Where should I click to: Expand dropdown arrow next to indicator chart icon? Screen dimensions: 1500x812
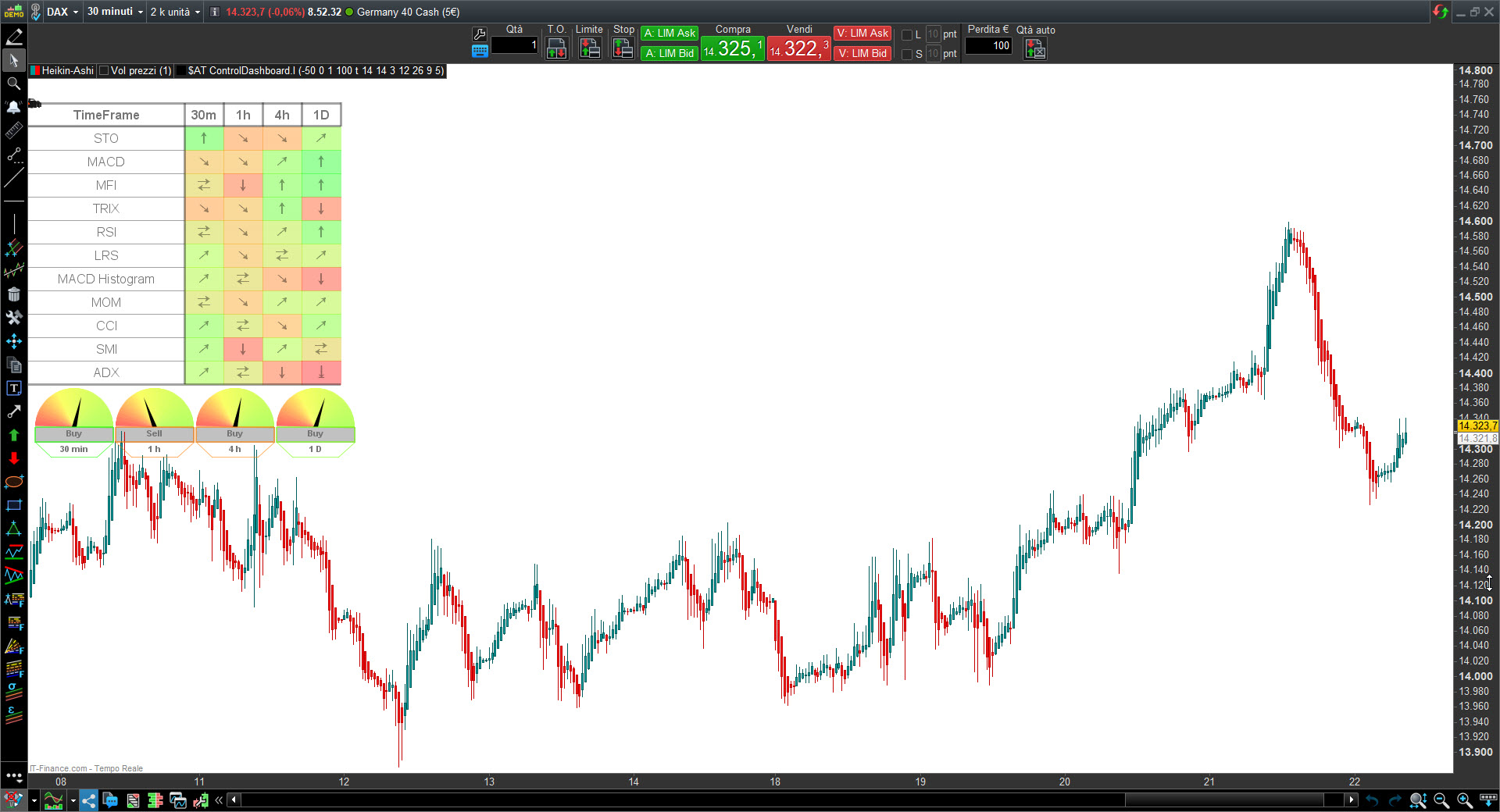tap(73, 800)
